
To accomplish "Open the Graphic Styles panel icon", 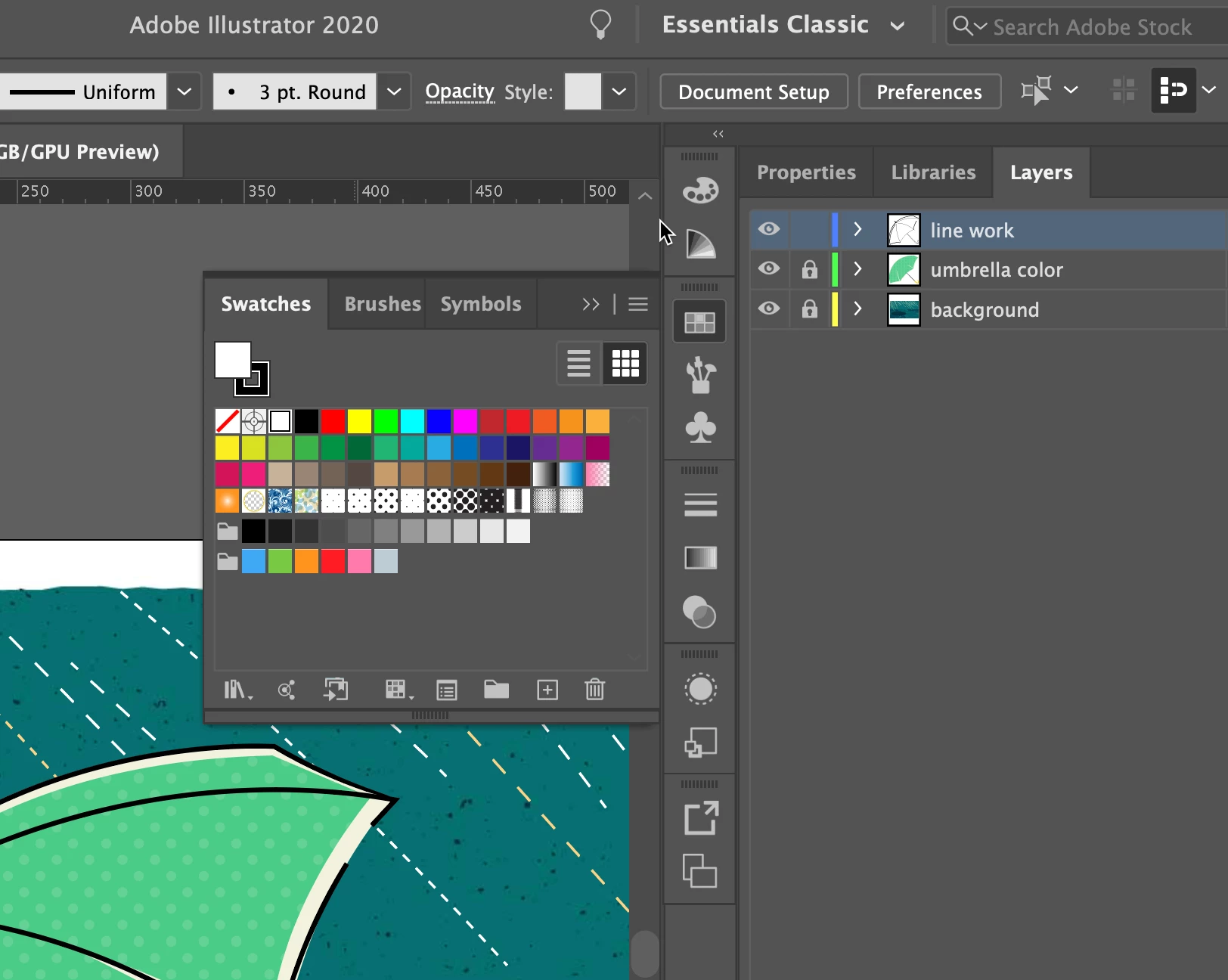I will tap(700, 743).
